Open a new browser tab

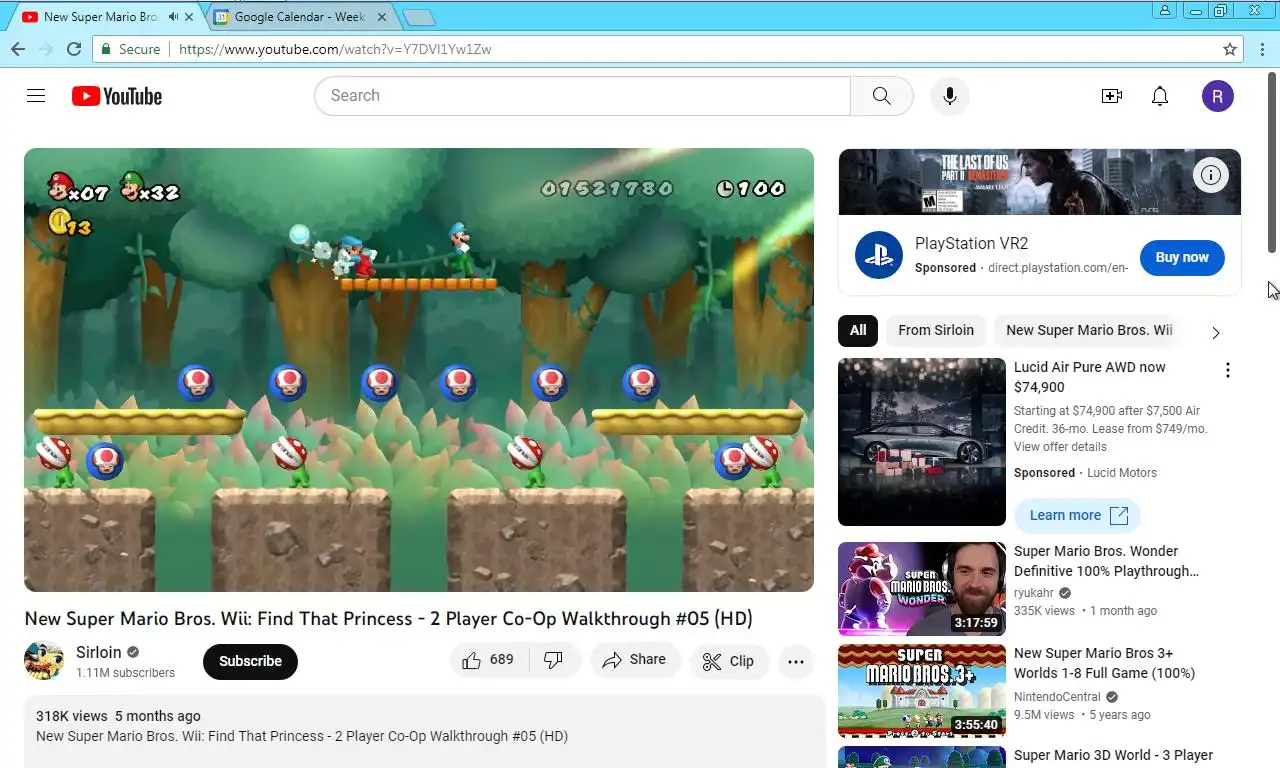[419, 18]
